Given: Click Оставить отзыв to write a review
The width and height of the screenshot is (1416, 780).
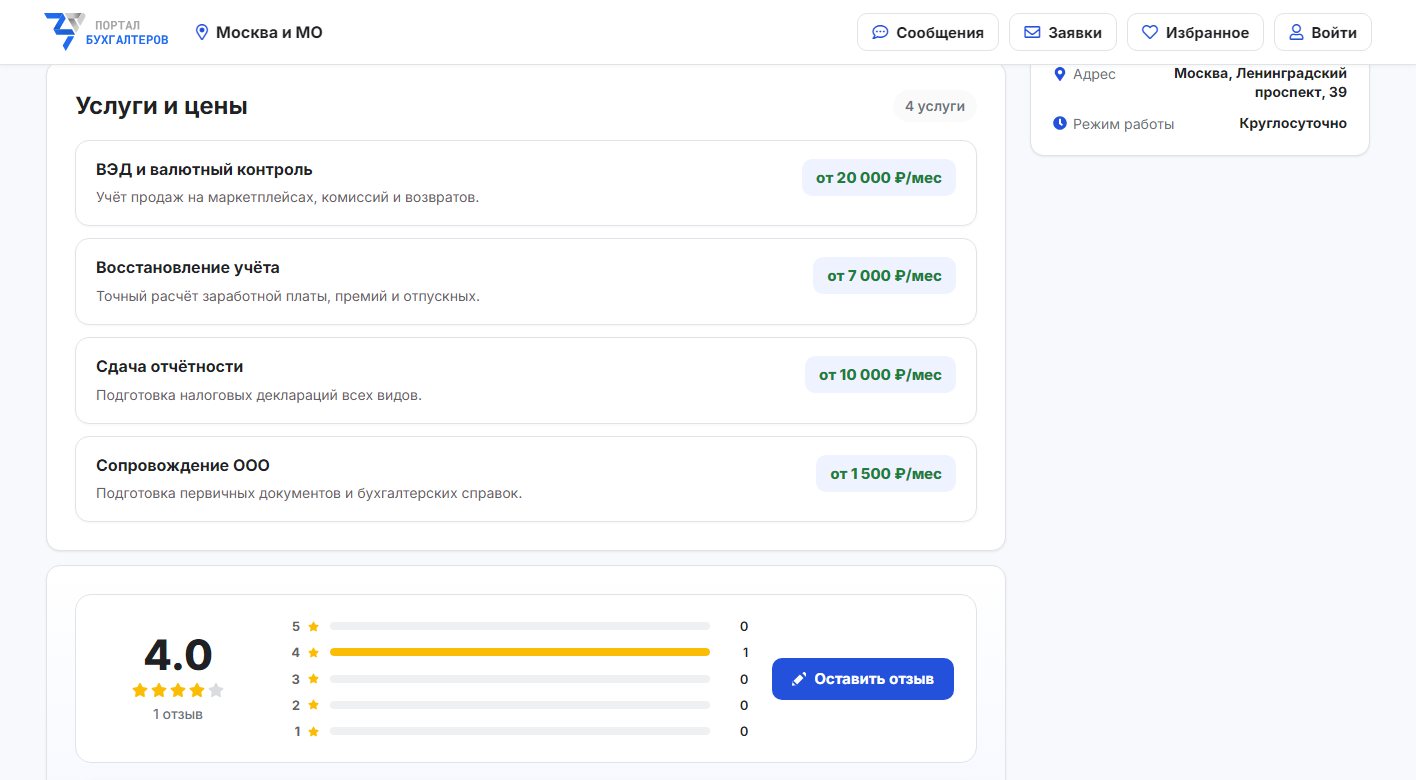Looking at the screenshot, I should (863, 679).
